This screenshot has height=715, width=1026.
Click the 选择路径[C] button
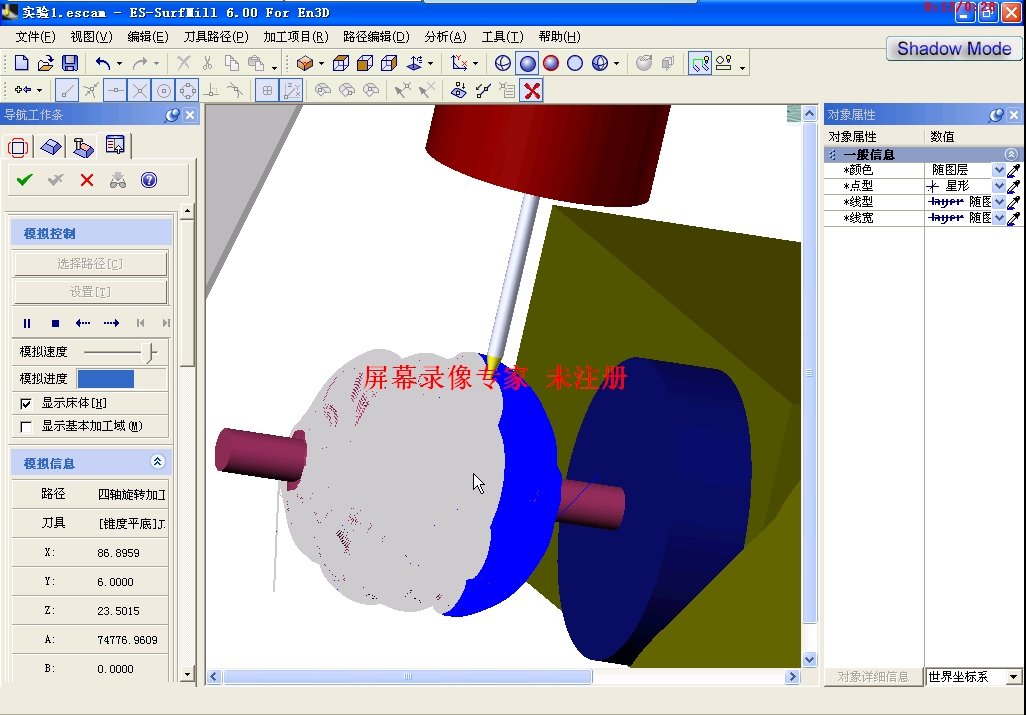[90, 264]
